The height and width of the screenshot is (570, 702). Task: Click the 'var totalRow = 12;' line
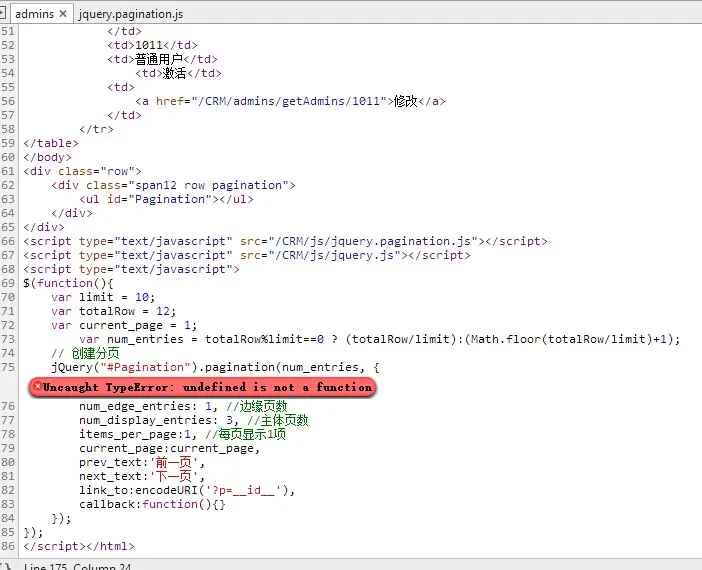114,311
